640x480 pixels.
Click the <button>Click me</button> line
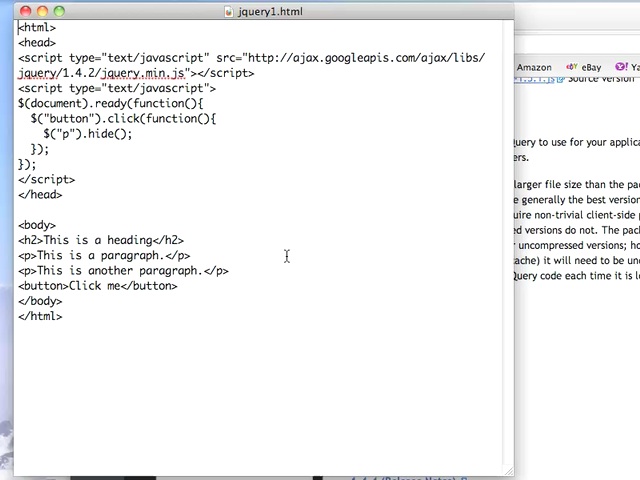(x=98, y=286)
